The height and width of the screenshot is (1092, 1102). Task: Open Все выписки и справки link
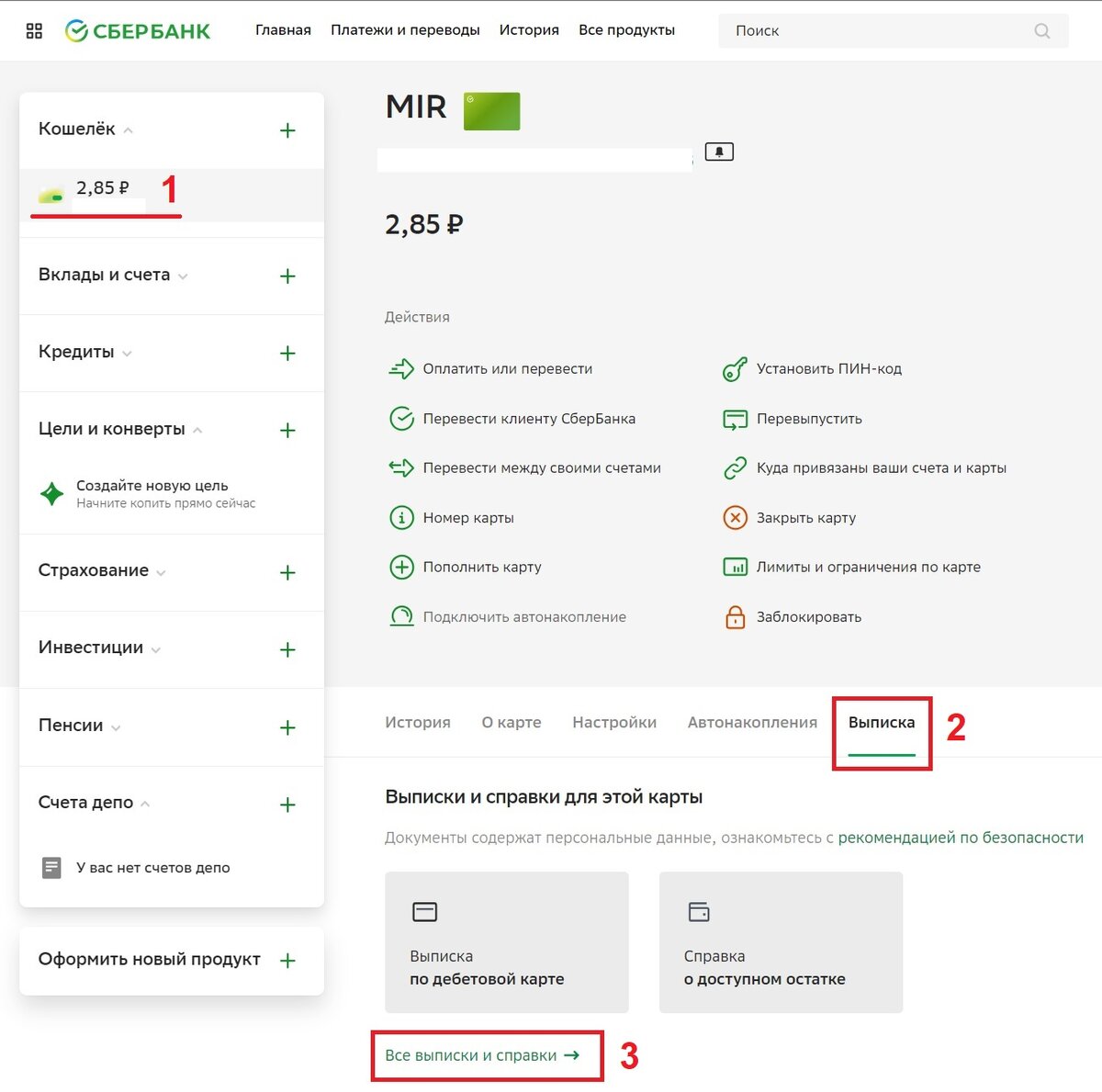pos(482,1056)
